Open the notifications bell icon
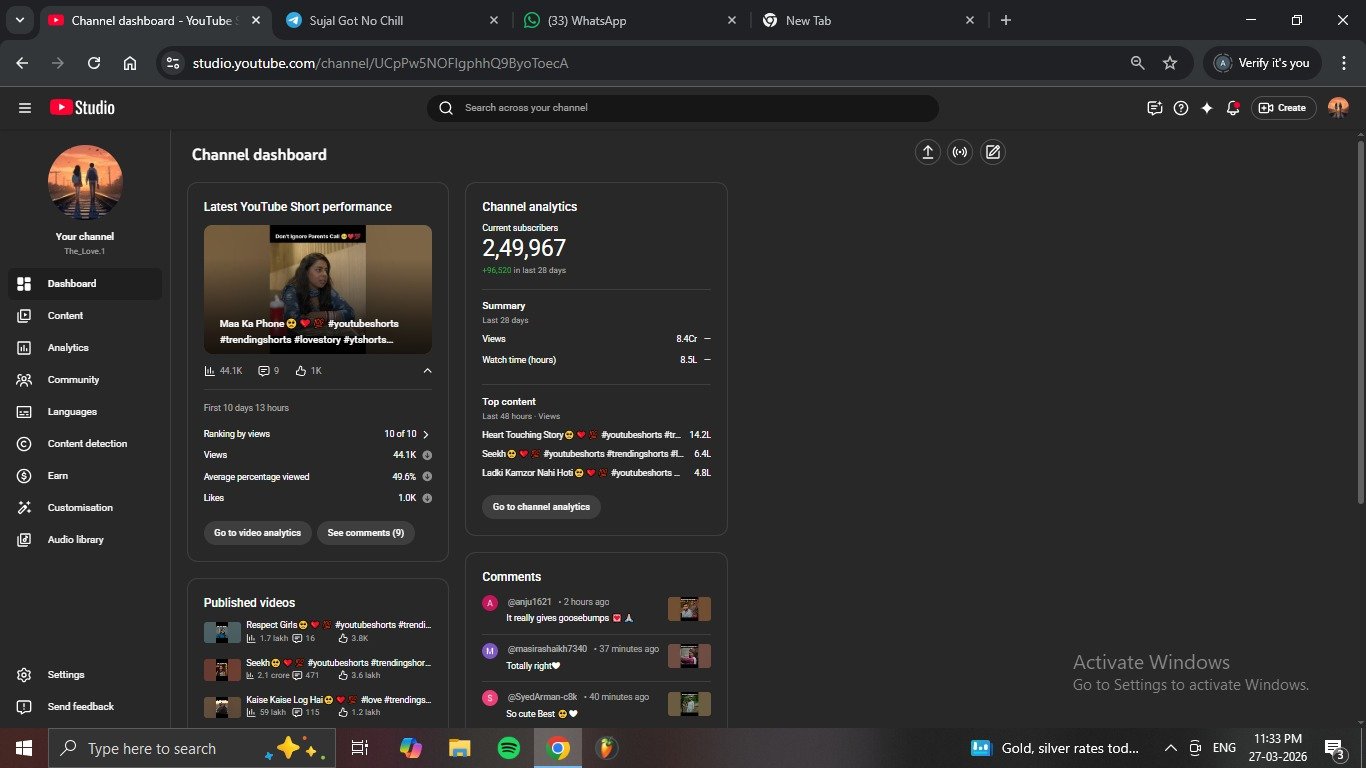The width and height of the screenshot is (1366, 768). coord(1233,108)
